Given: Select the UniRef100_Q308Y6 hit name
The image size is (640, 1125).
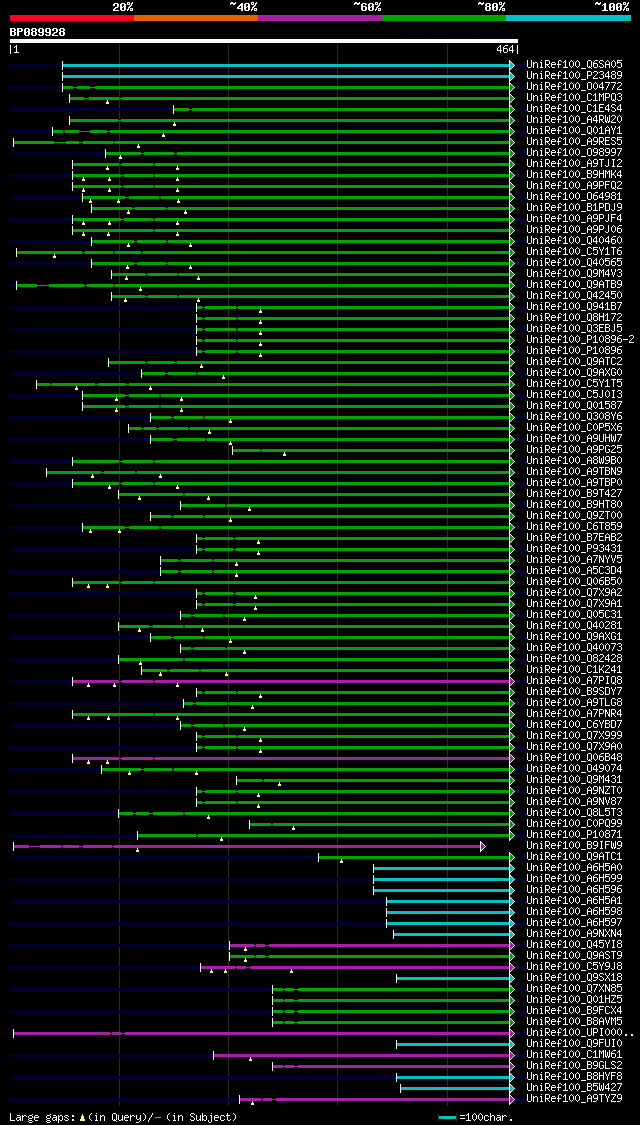Looking at the screenshot, I should [x=574, y=416].
